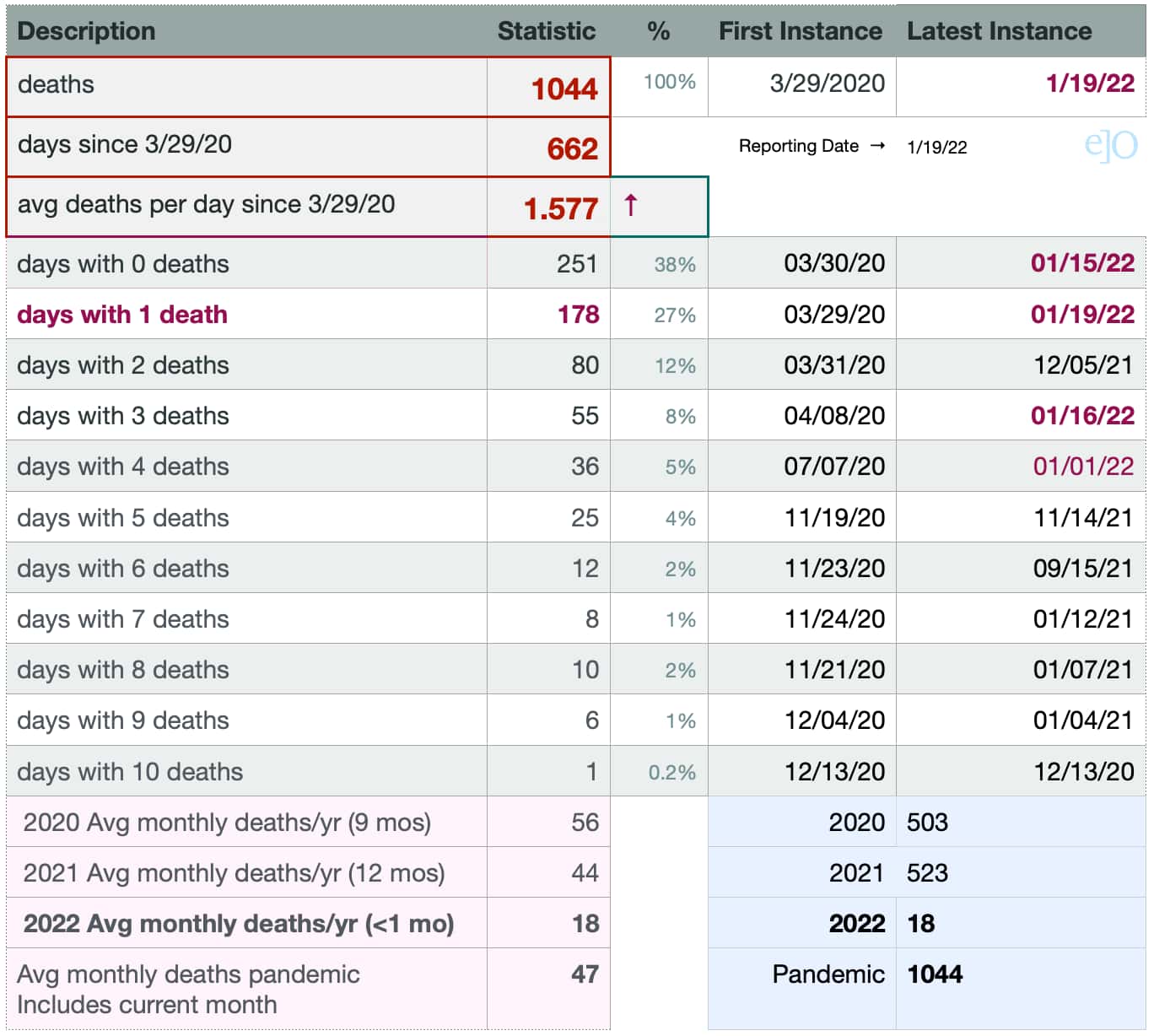This screenshot has width=1154, height=1036.
Task: Select the 'days with 6 deaths' label
Action: [123, 569]
